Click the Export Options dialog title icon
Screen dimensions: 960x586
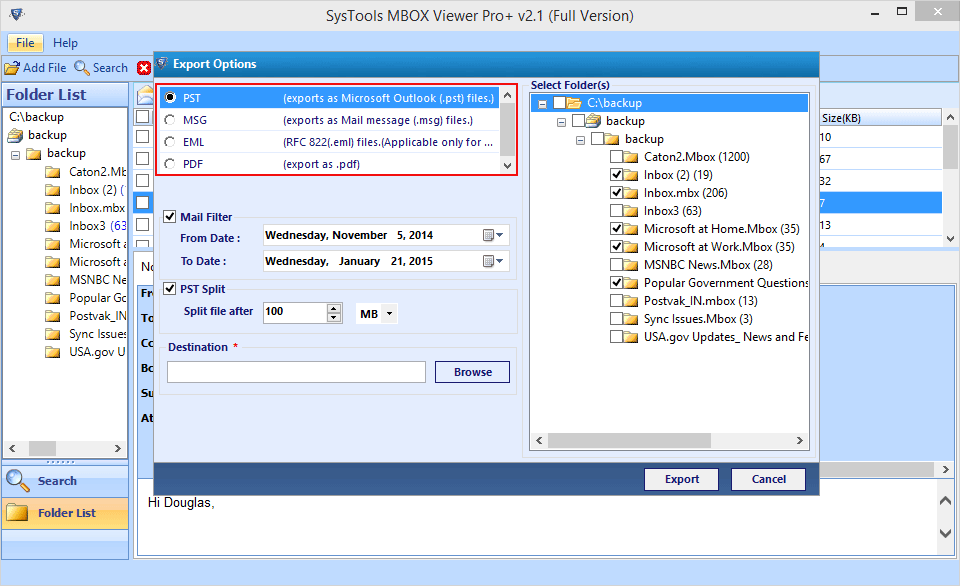coord(162,64)
